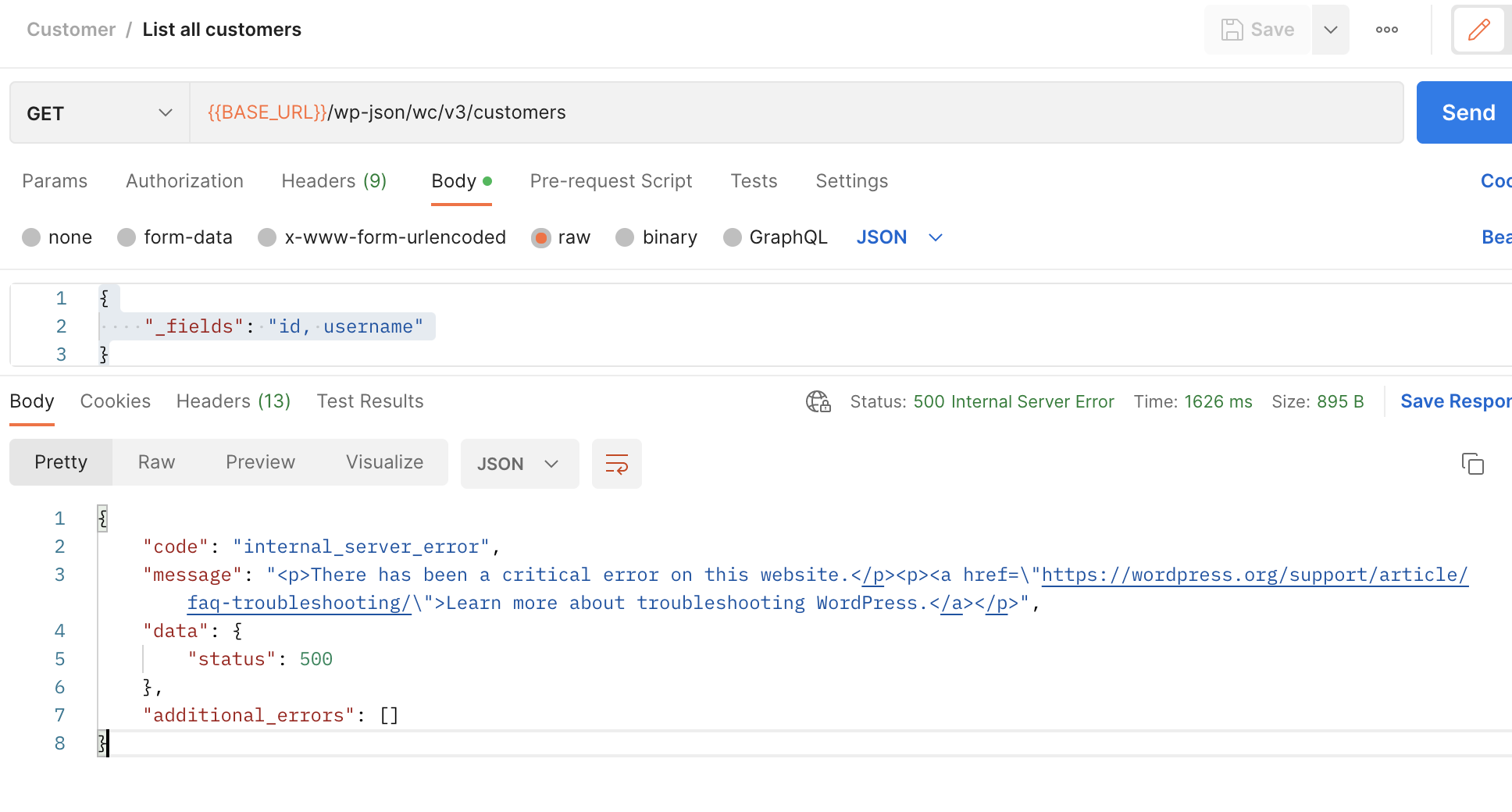Expand the GET method dropdown
Screen dimensions: 1512x812
tap(99, 112)
